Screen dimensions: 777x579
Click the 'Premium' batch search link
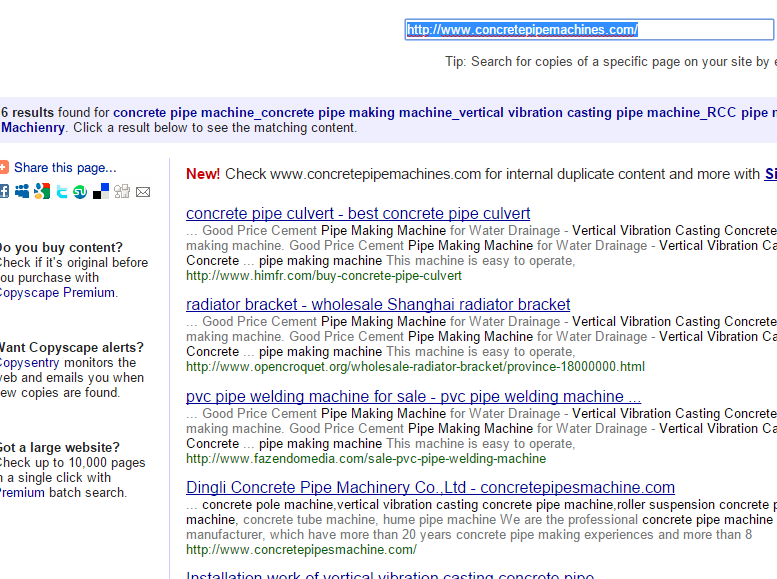pyautogui.click(x=22, y=493)
